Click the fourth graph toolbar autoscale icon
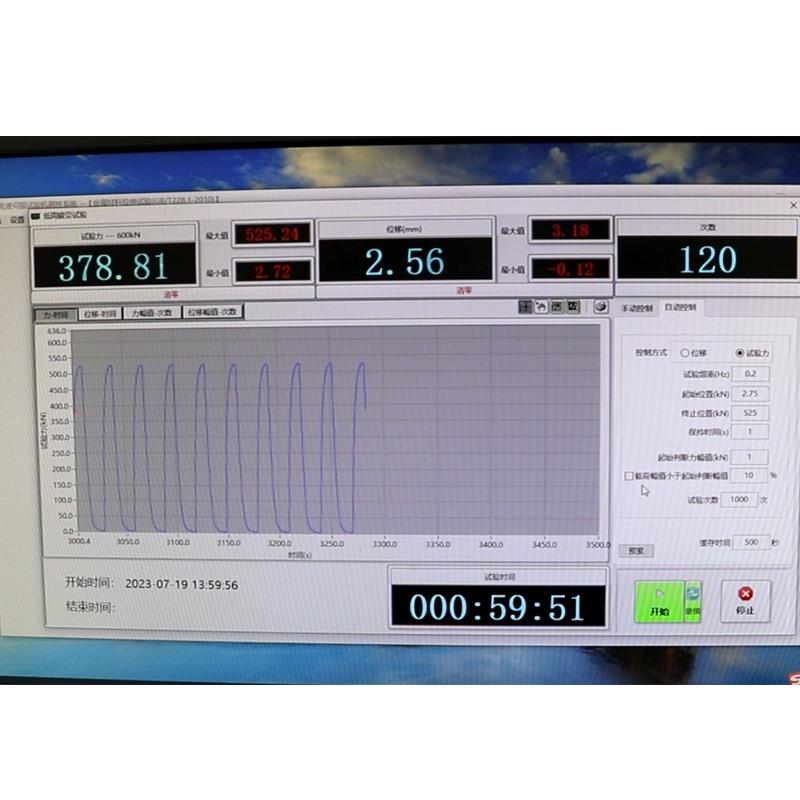This screenshot has width=800, height=800. pos(573,307)
